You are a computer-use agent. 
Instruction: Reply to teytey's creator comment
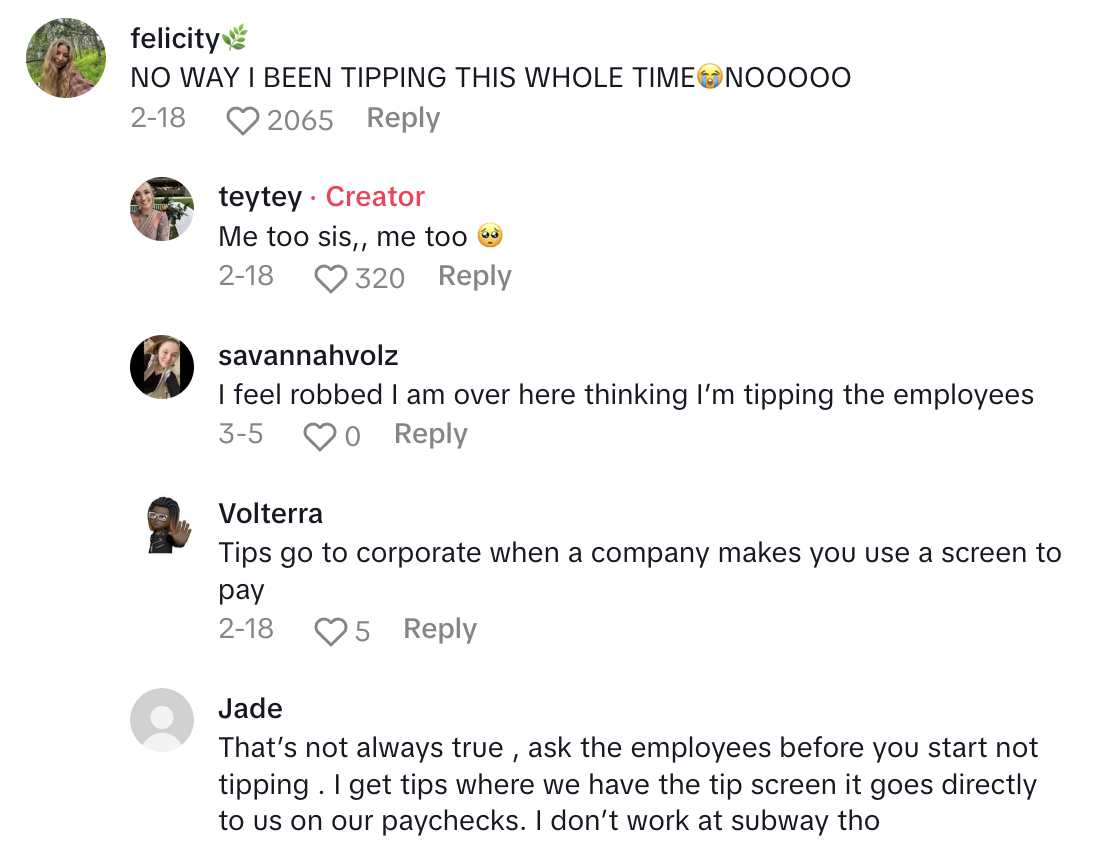tap(474, 276)
